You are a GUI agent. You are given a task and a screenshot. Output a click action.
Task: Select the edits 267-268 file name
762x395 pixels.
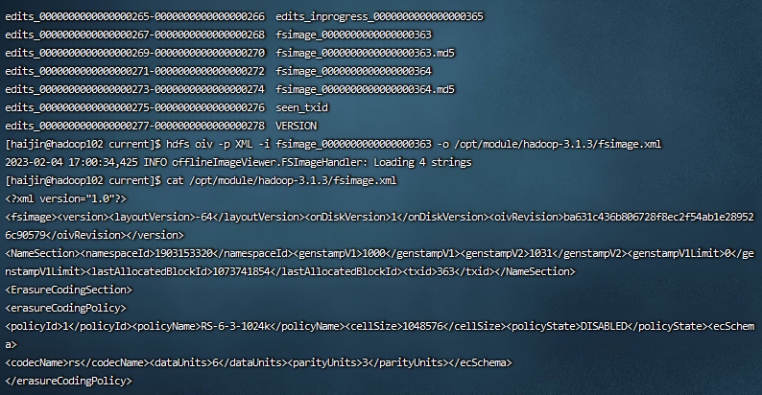point(135,34)
